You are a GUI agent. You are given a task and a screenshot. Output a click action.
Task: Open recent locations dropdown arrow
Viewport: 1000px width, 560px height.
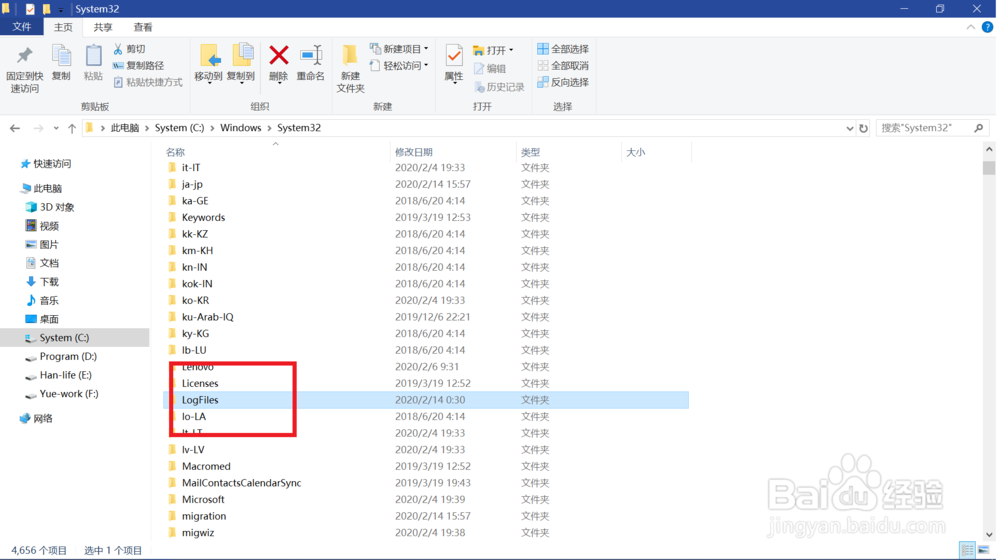tap(56, 128)
